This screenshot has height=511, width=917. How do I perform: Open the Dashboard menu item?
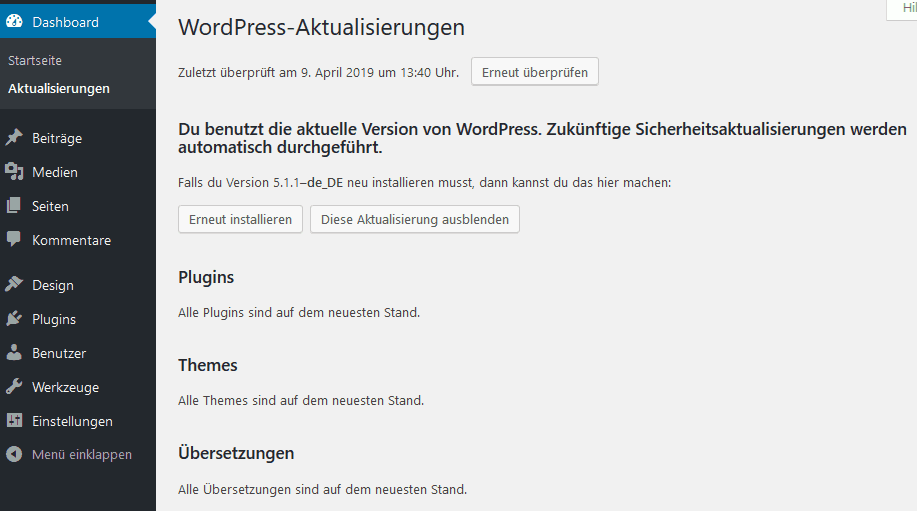pyautogui.click(x=78, y=22)
